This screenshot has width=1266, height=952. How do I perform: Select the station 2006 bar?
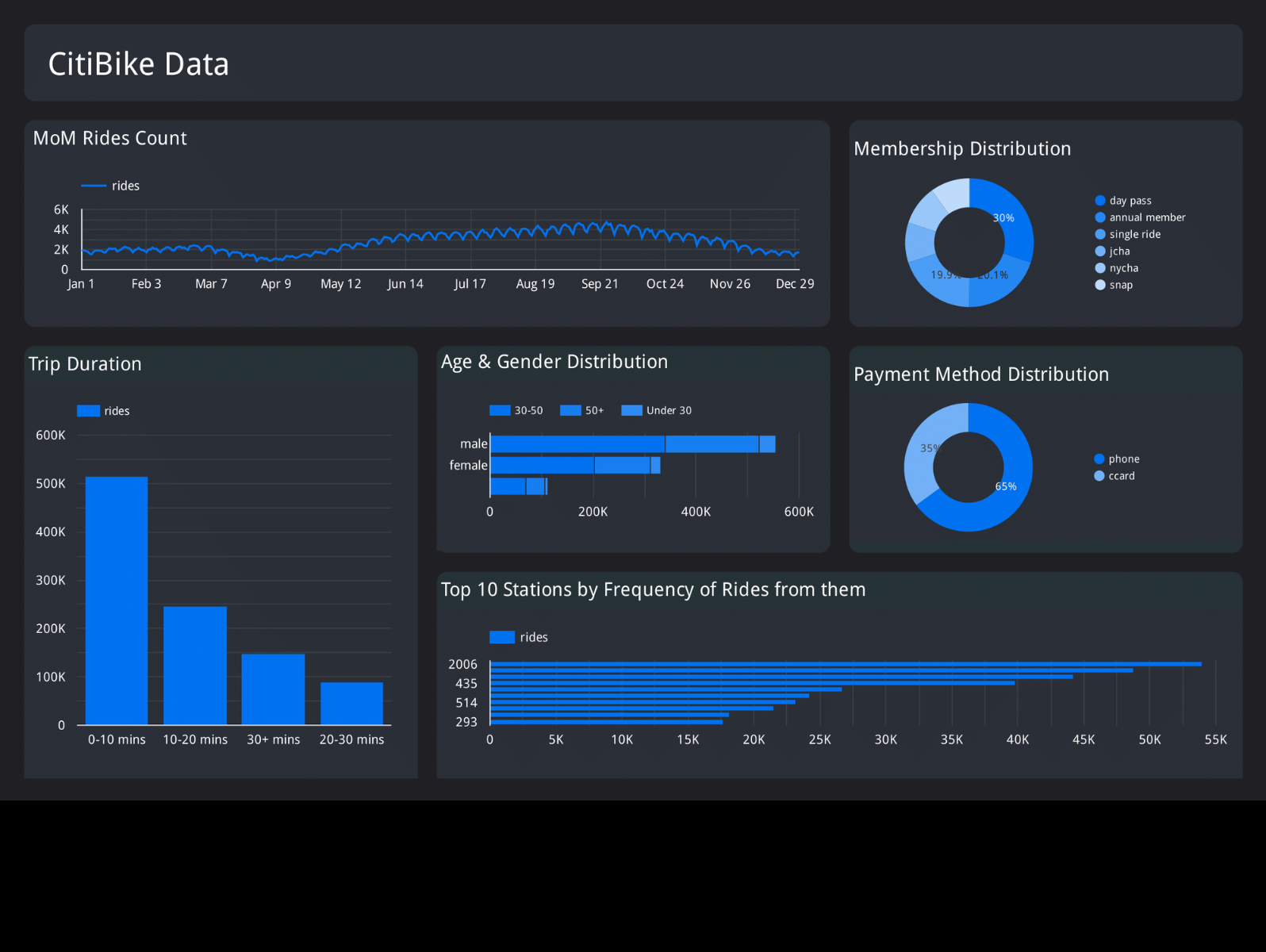[x=845, y=664]
